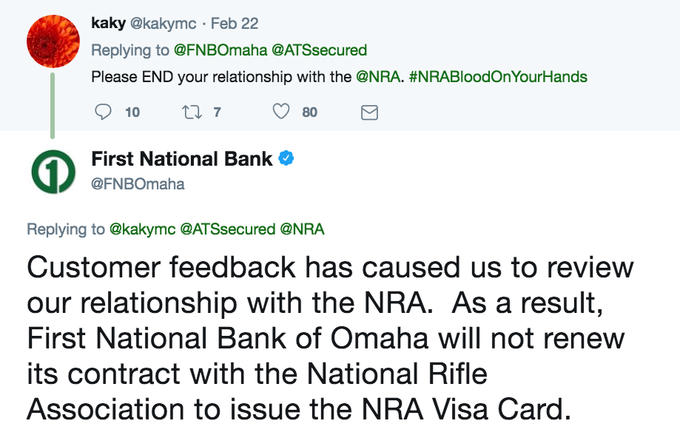This screenshot has width=680, height=435.
Task: Open the #NRABloodOnYourHands hashtag
Action: 498,77
